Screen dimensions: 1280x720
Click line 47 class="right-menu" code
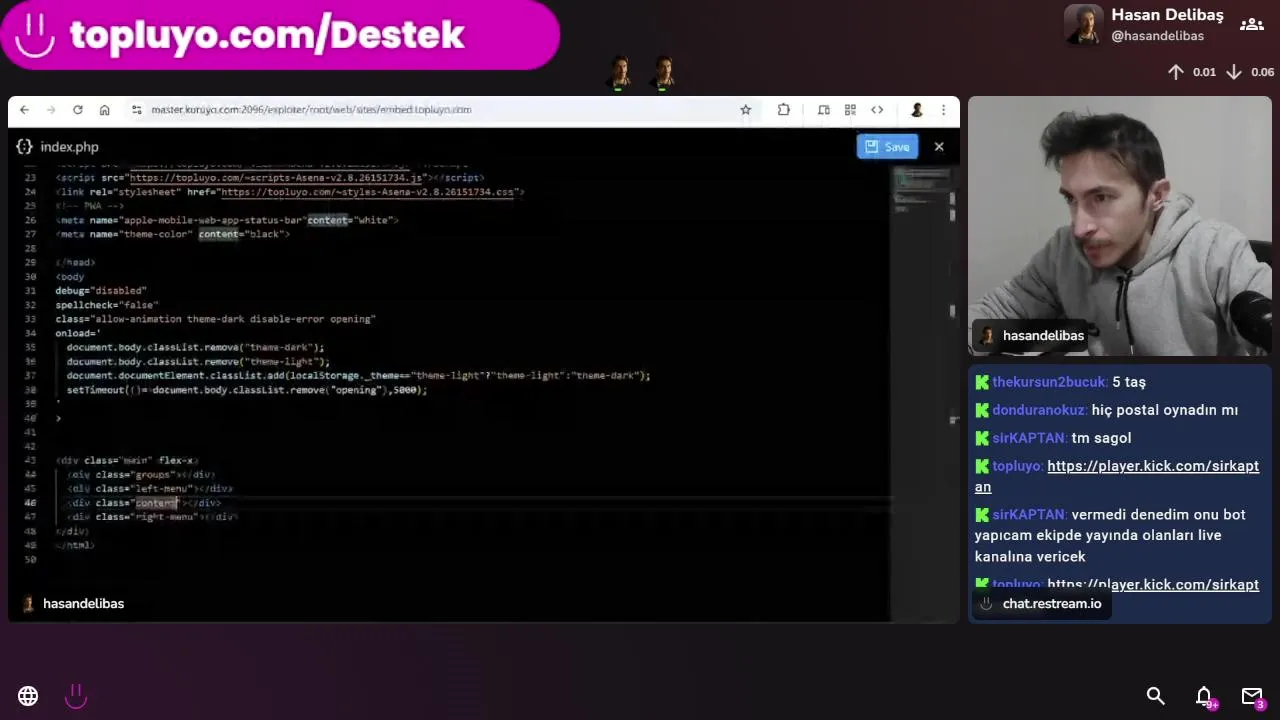point(153,517)
